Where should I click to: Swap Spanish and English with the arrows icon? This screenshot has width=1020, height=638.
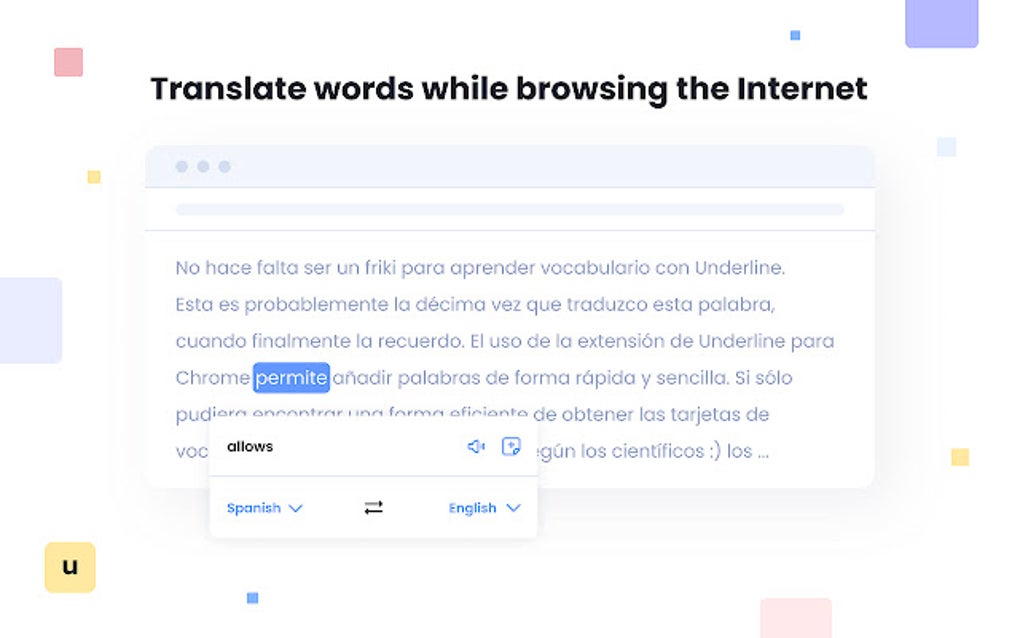(x=373, y=508)
